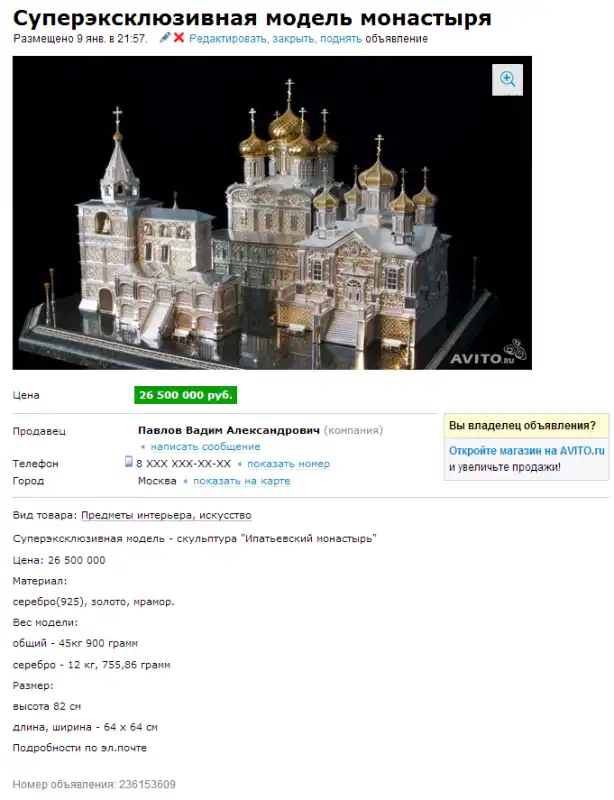This screenshot has width=614, height=800.
Task: Click the magnifier zoom icon on photo
Action: coord(507,80)
